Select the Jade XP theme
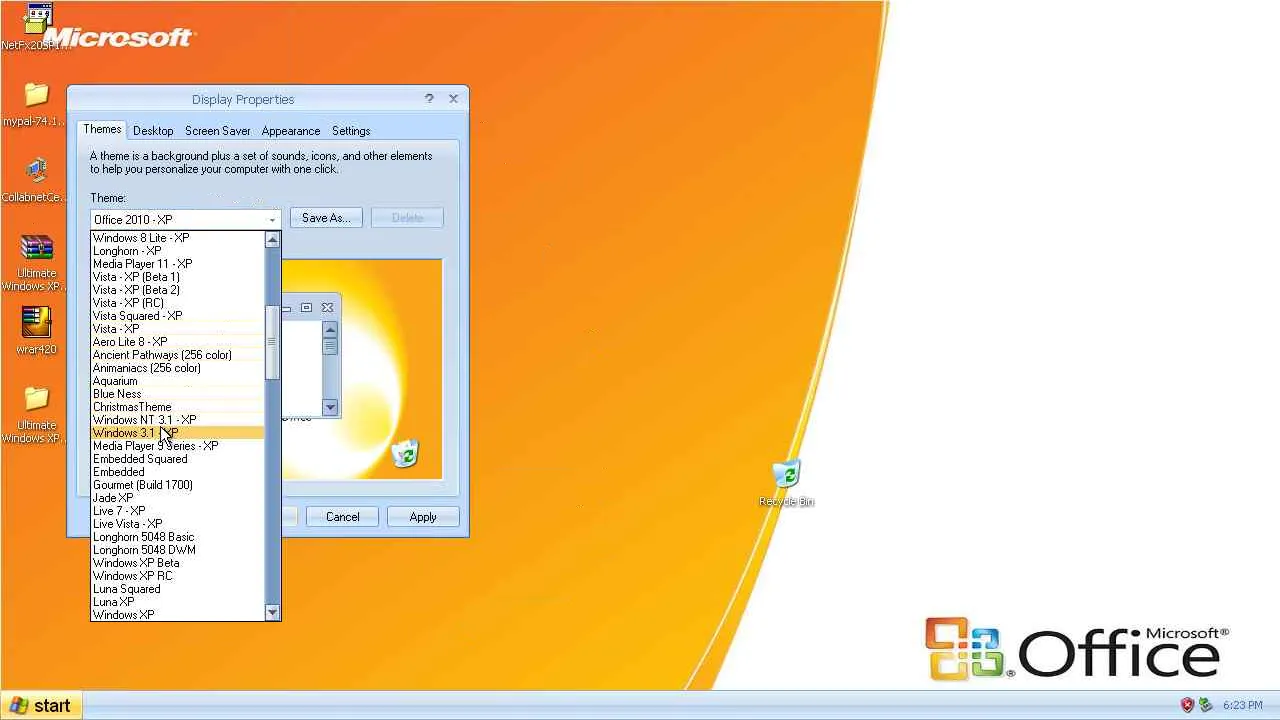Viewport: 1280px width, 720px height. coord(178,498)
